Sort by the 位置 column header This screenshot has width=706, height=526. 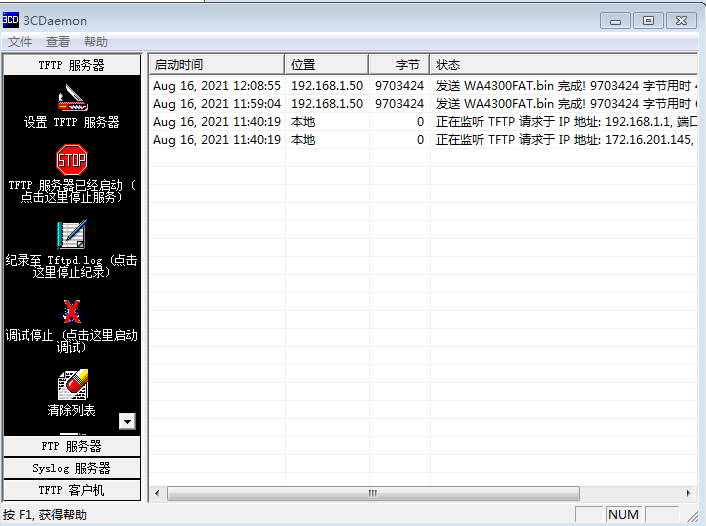coord(326,64)
